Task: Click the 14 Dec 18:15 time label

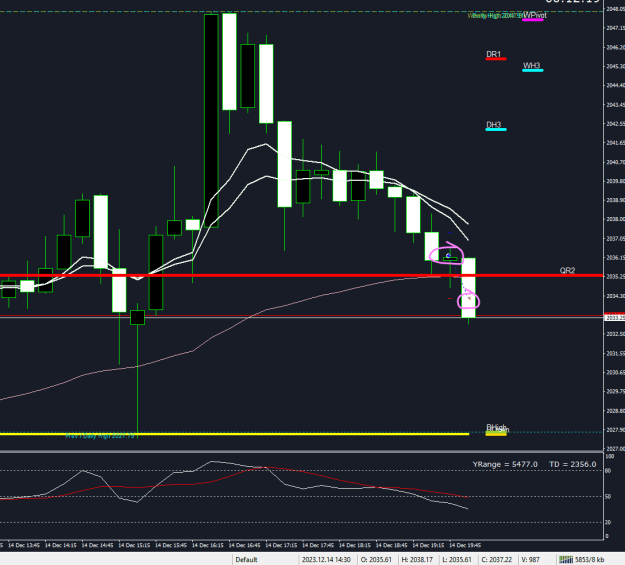Action: point(355,545)
